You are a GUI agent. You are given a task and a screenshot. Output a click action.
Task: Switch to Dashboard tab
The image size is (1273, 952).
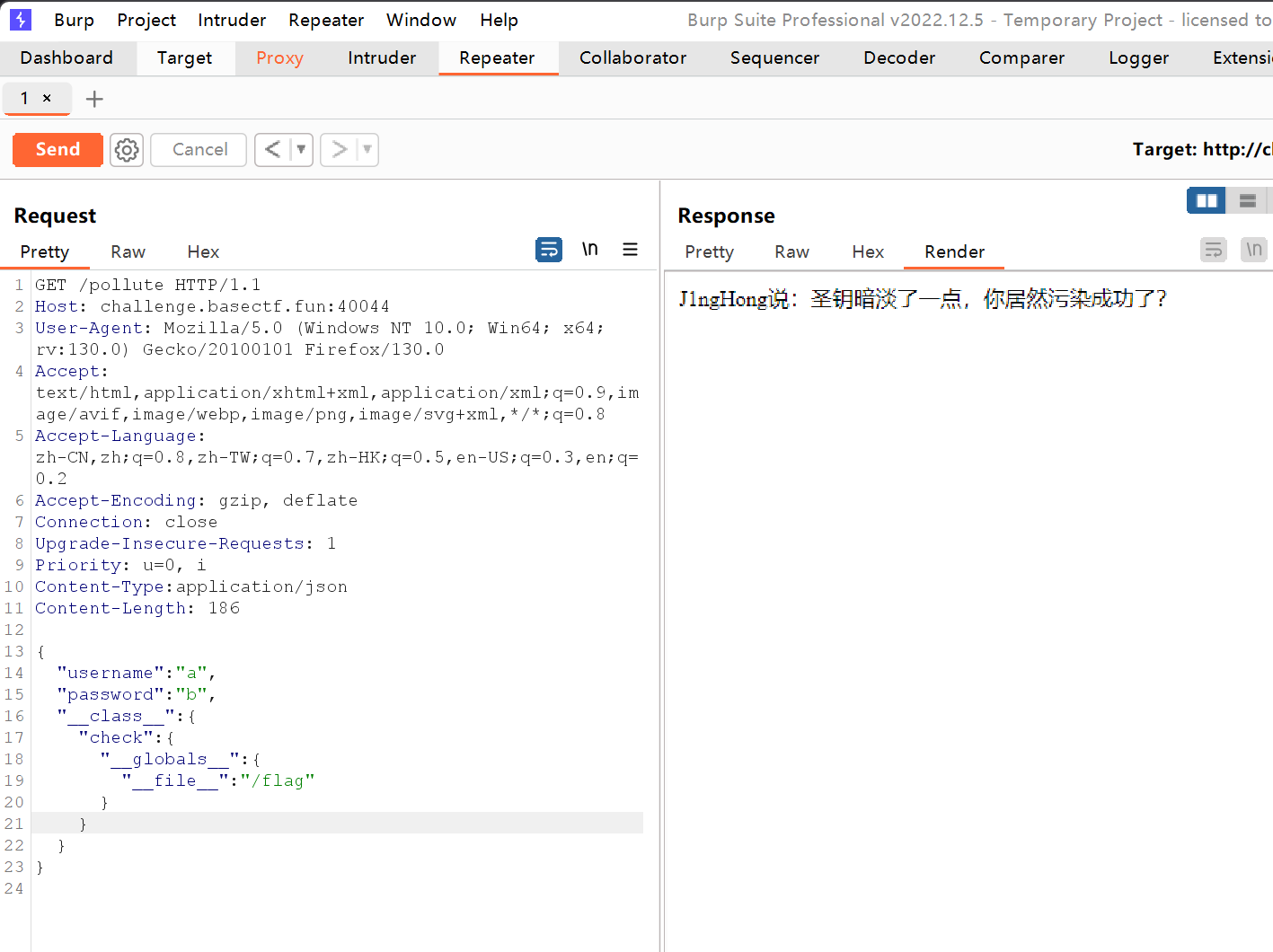(66, 58)
